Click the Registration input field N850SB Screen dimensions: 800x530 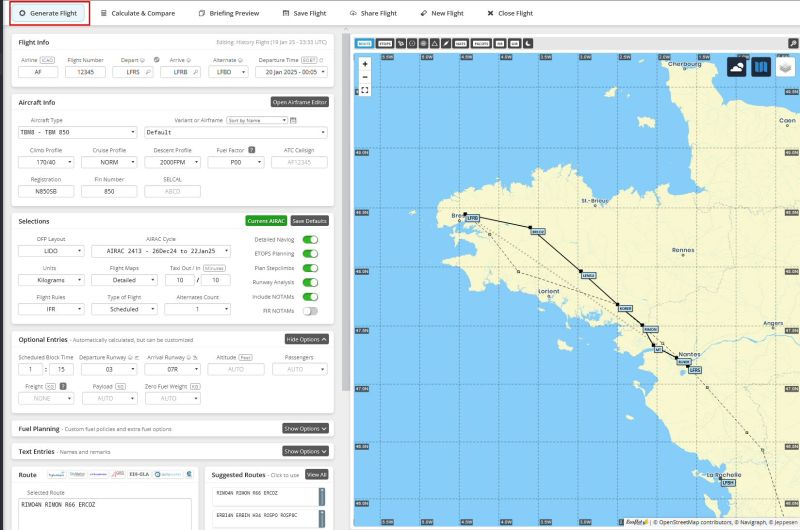tap(46, 191)
